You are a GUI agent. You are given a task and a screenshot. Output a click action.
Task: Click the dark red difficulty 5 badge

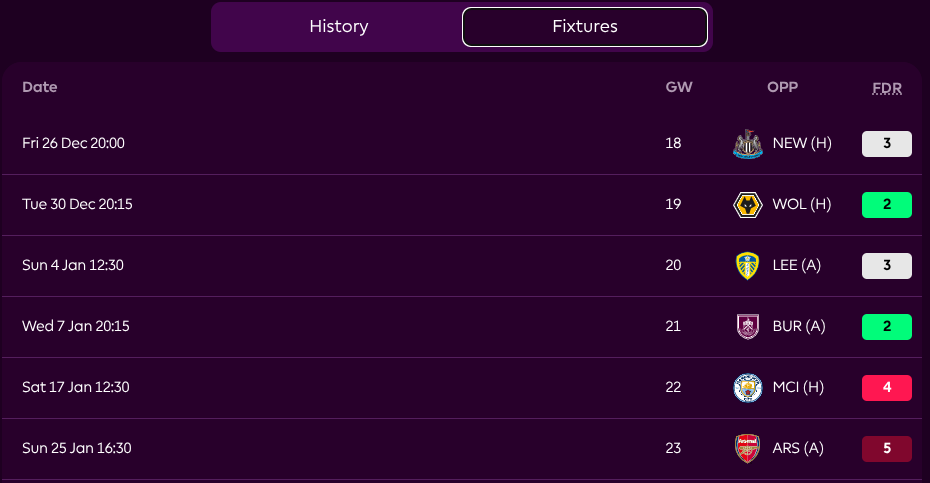pyautogui.click(x=886, y=449)
